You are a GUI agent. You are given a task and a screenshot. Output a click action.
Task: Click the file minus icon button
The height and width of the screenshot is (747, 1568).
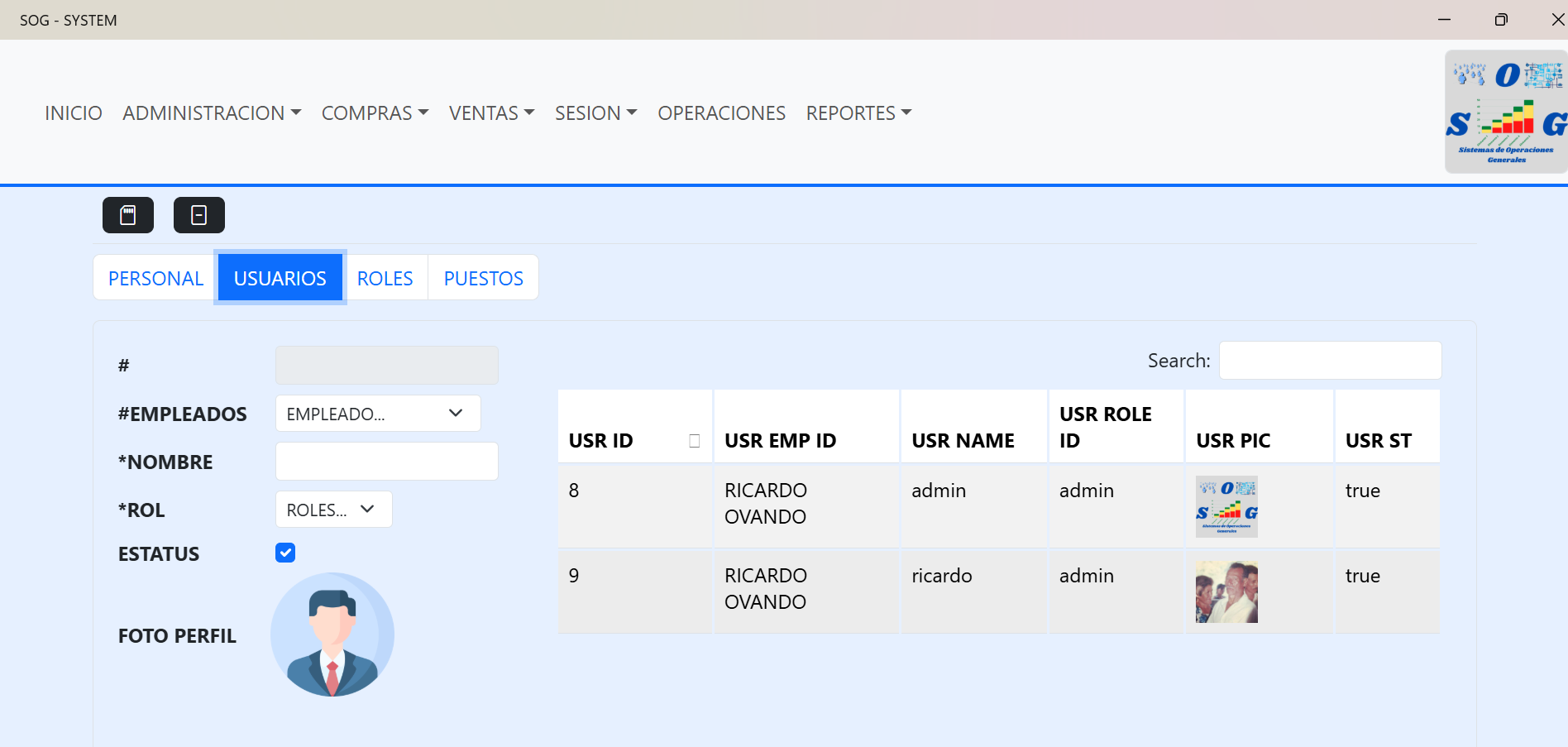[x=198, y=215]
